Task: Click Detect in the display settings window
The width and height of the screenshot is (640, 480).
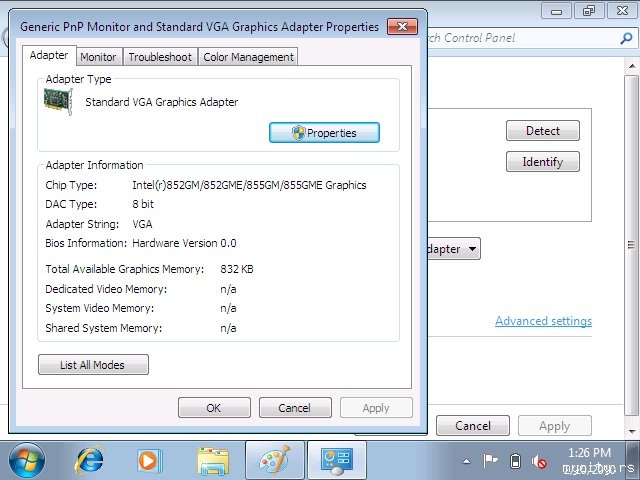Action: click(543, 131)
